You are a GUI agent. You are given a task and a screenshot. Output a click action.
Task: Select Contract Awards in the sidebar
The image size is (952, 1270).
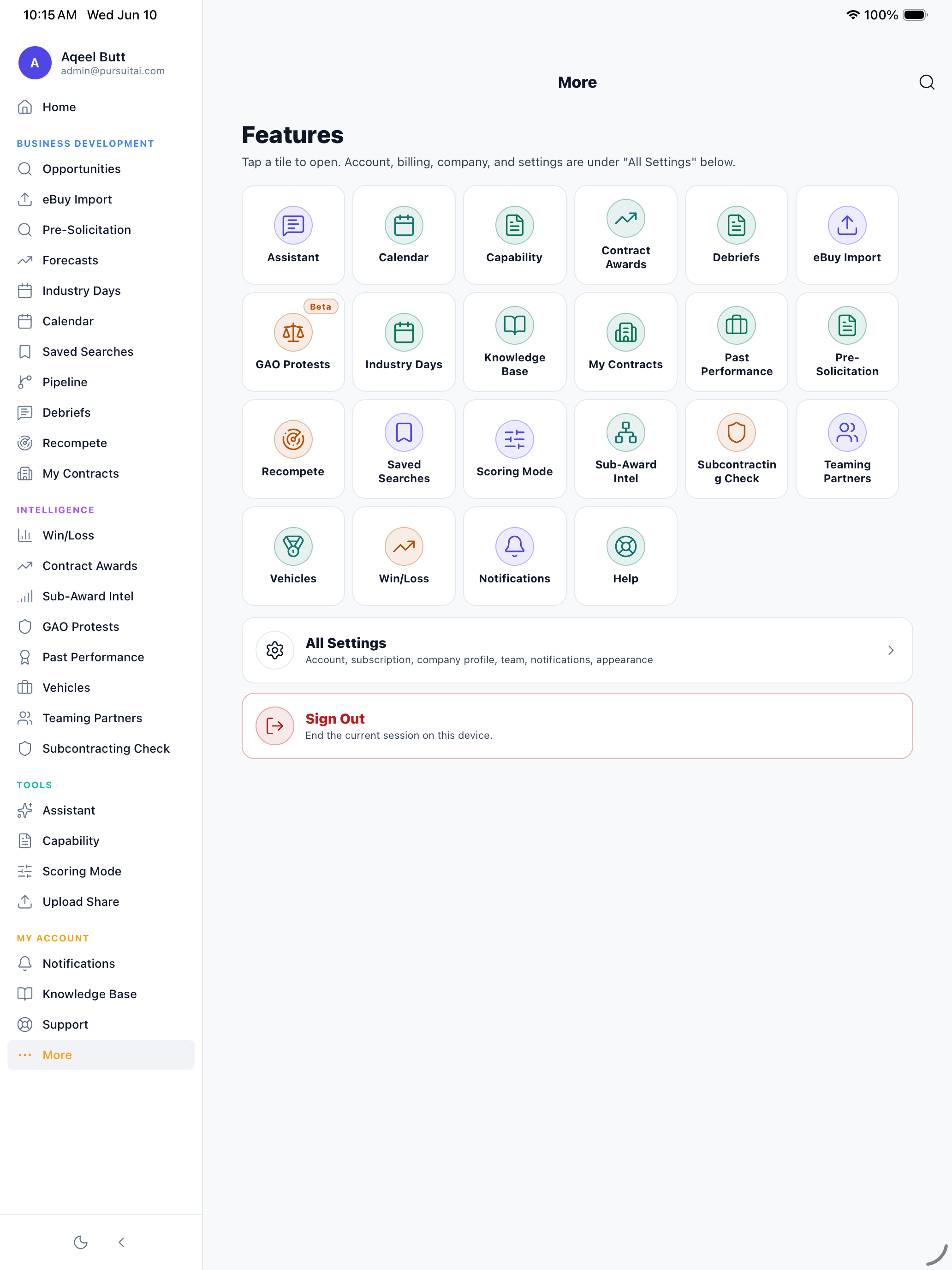pyautogui.click(x=101, y=565)
